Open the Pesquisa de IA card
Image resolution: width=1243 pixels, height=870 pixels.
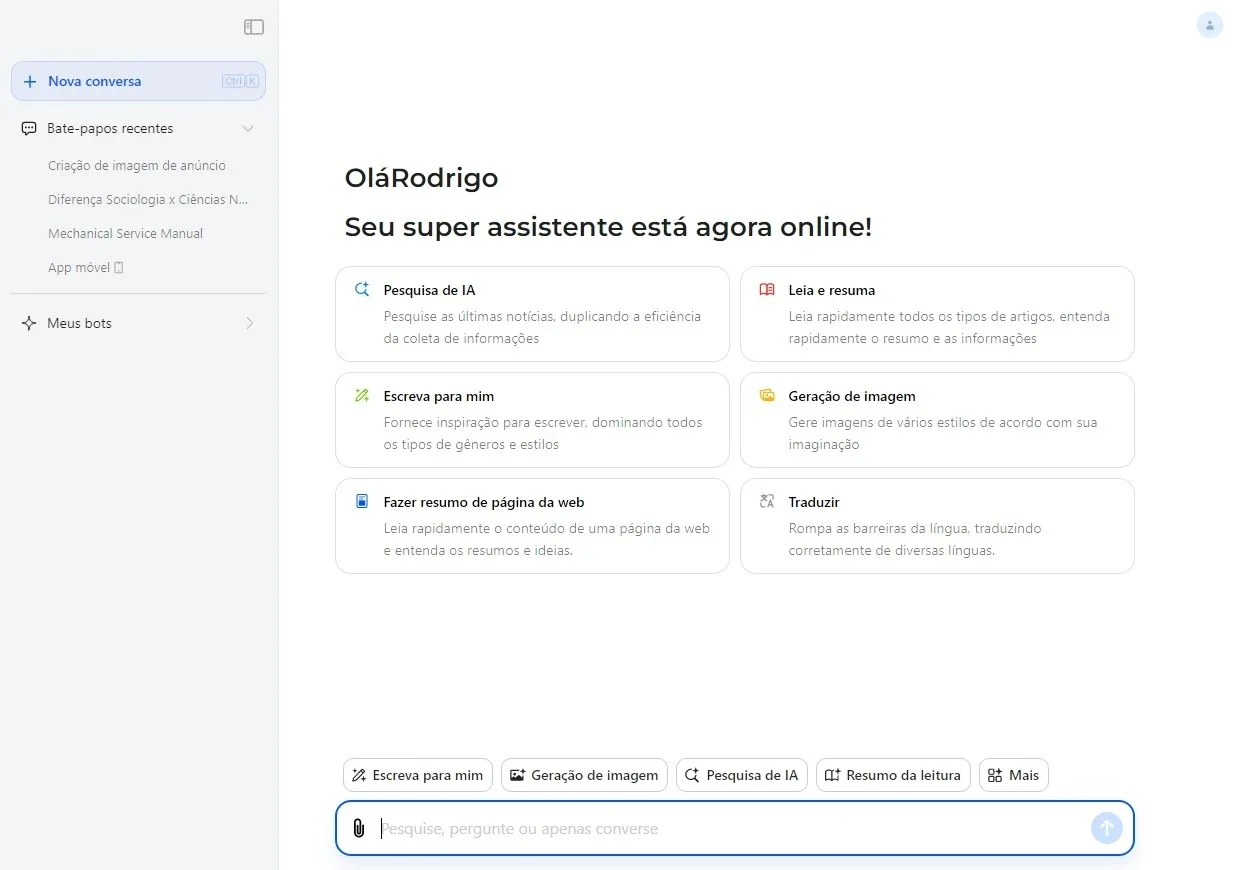[x=532, y=314]
